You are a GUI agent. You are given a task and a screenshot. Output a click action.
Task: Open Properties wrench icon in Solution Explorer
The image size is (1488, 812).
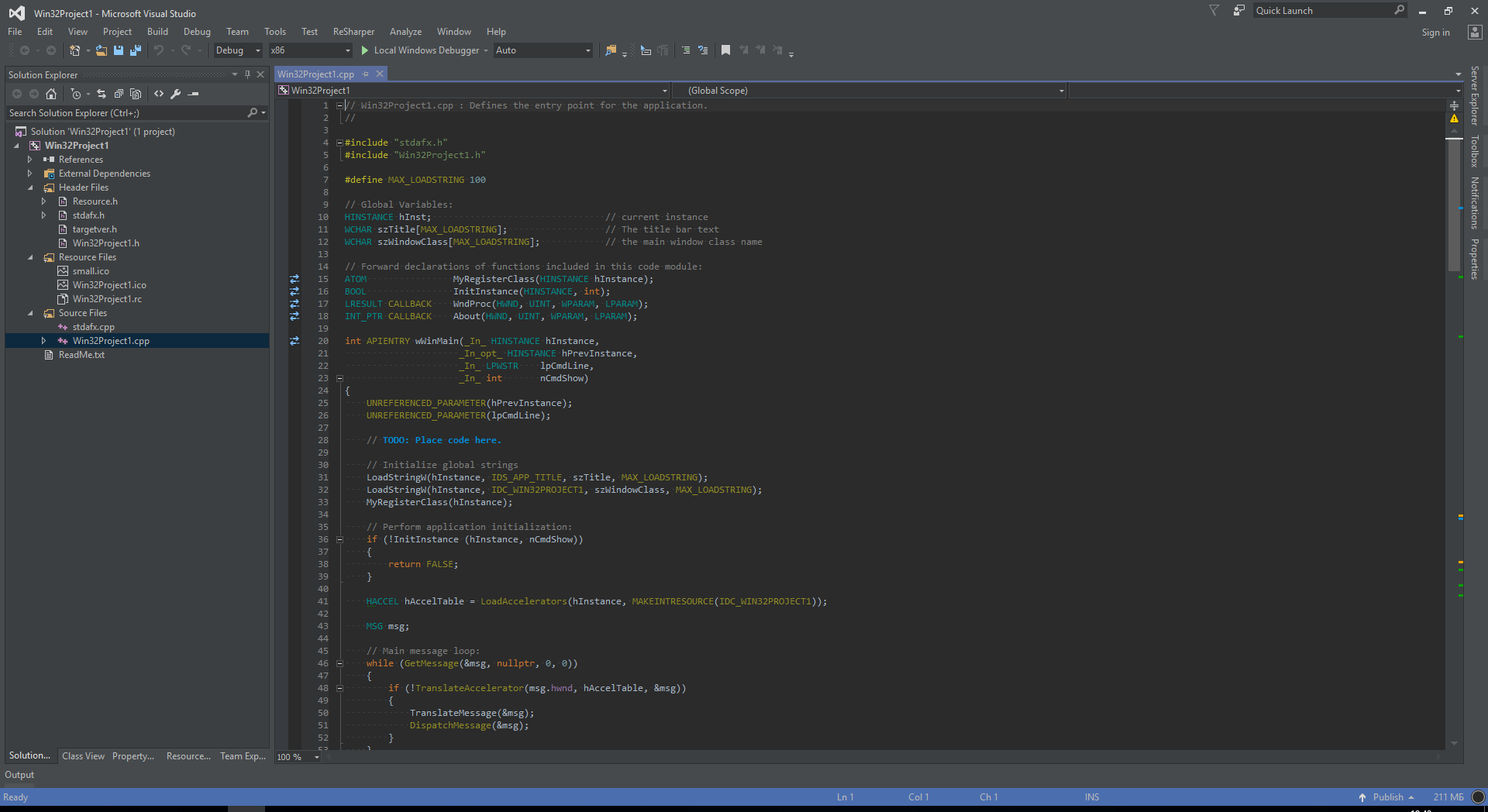(x=176, y=94)
